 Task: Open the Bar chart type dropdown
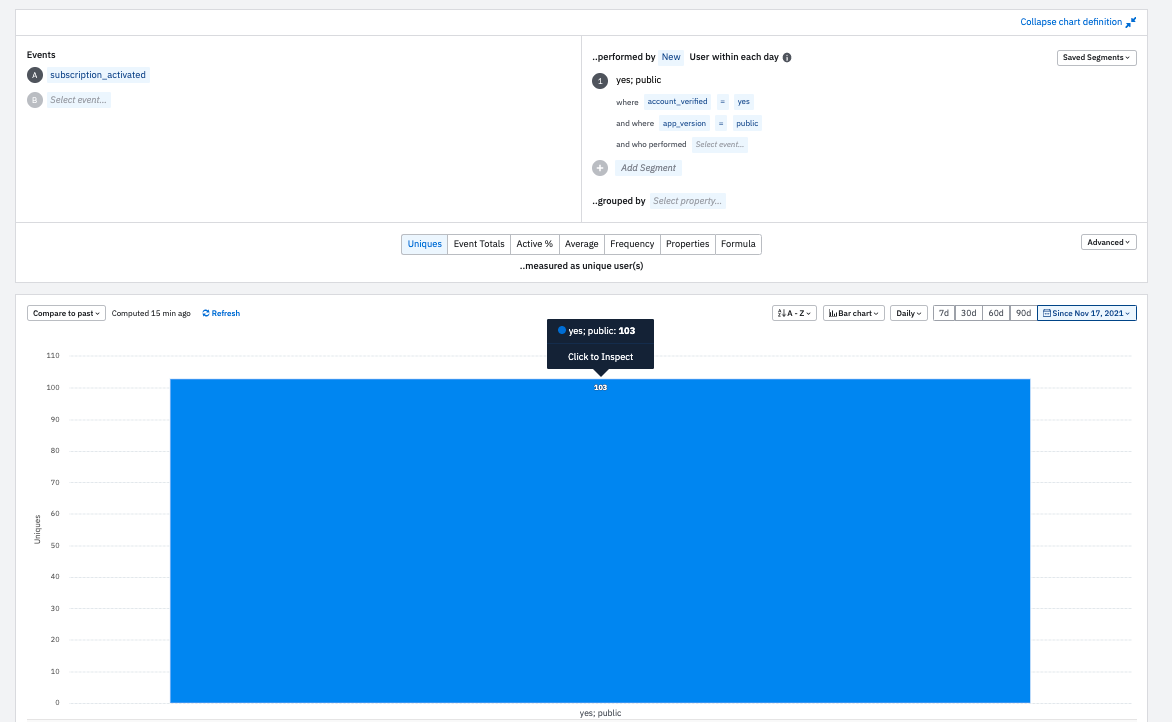[x=854, y=313]
